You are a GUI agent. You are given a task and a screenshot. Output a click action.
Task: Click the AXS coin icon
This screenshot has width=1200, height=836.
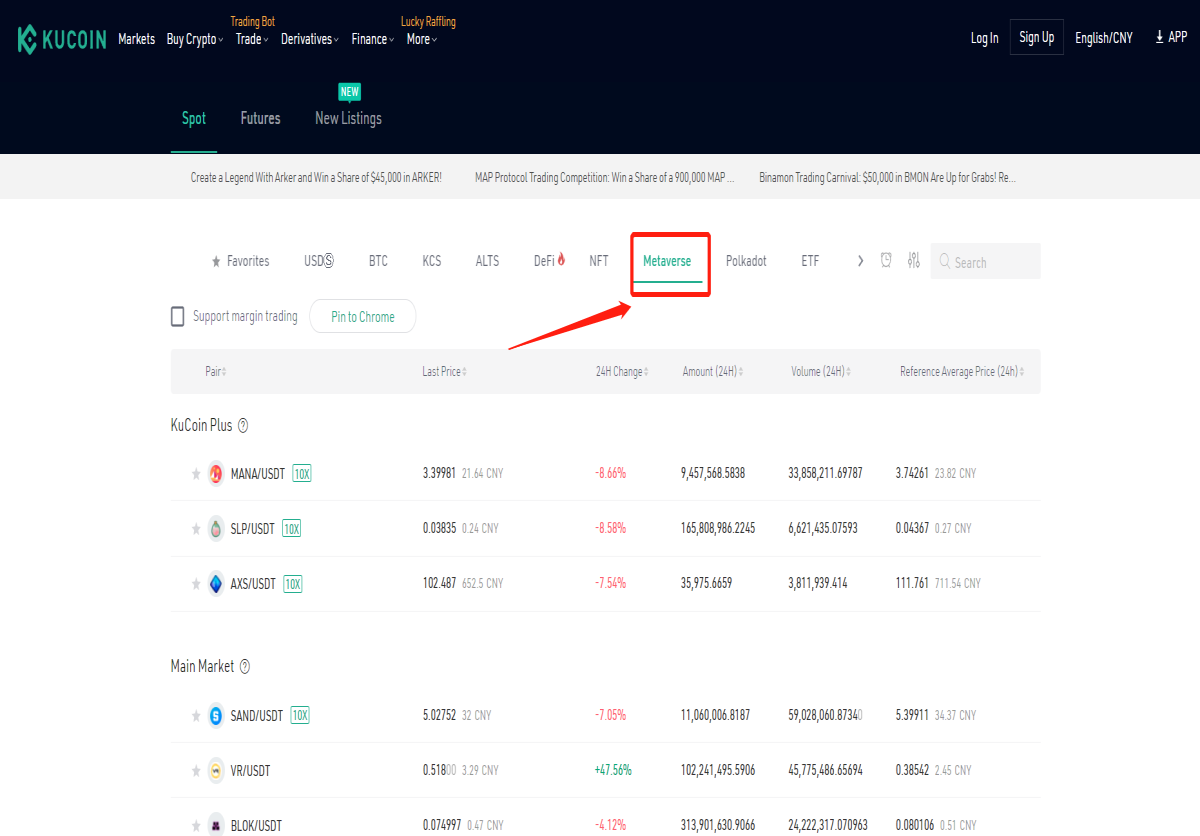tap(215, 584)
